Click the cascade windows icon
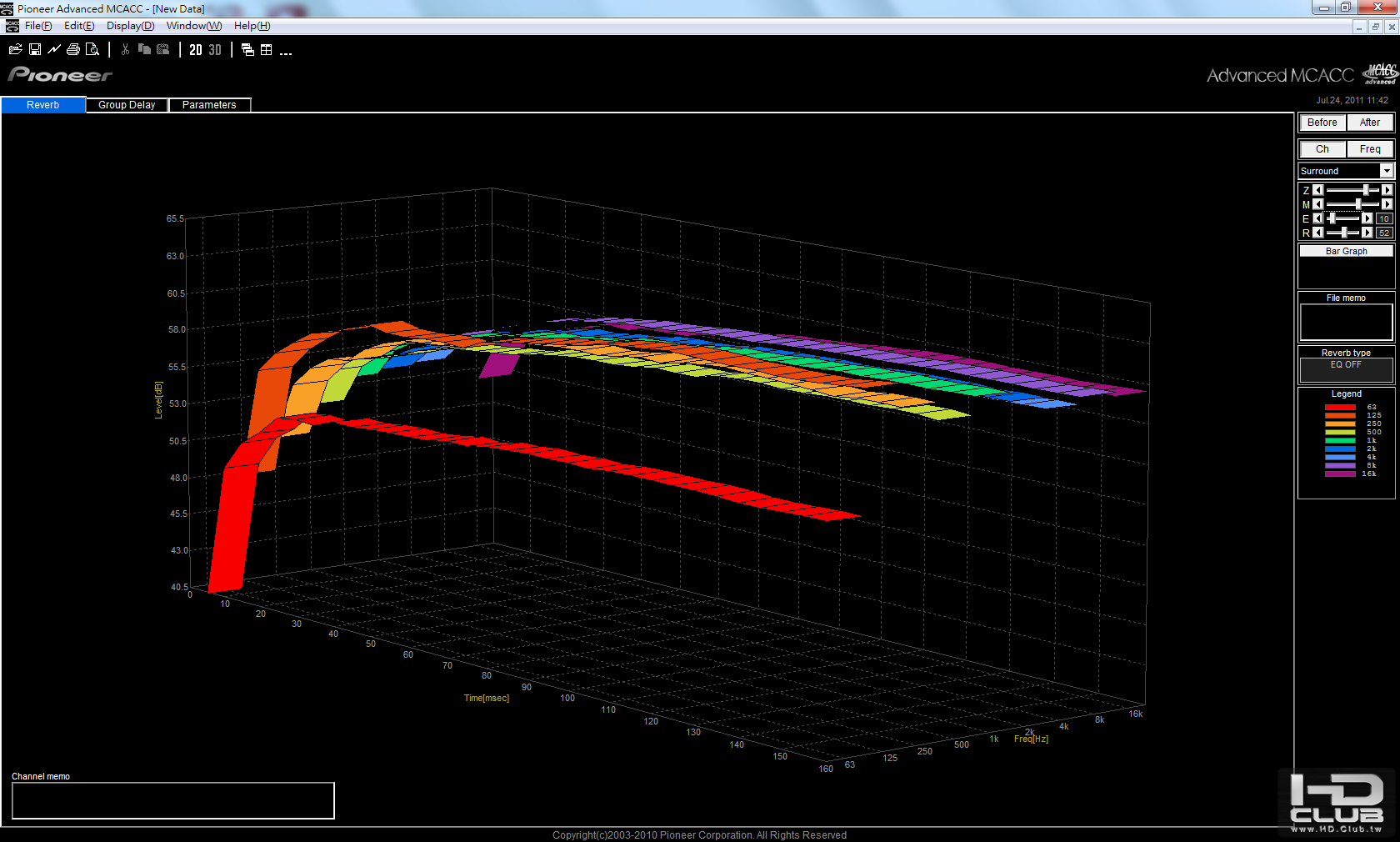The height and width of the screenshot is (842, 1400). [x=247, y=50]
